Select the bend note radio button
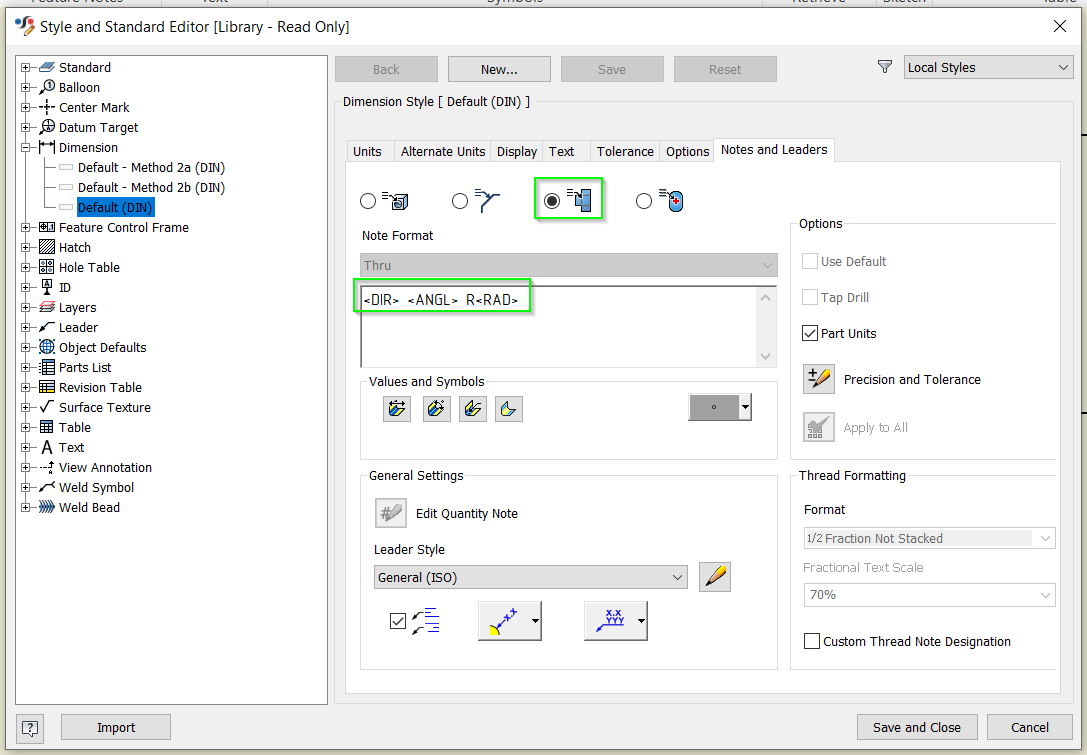 (552, 201)
